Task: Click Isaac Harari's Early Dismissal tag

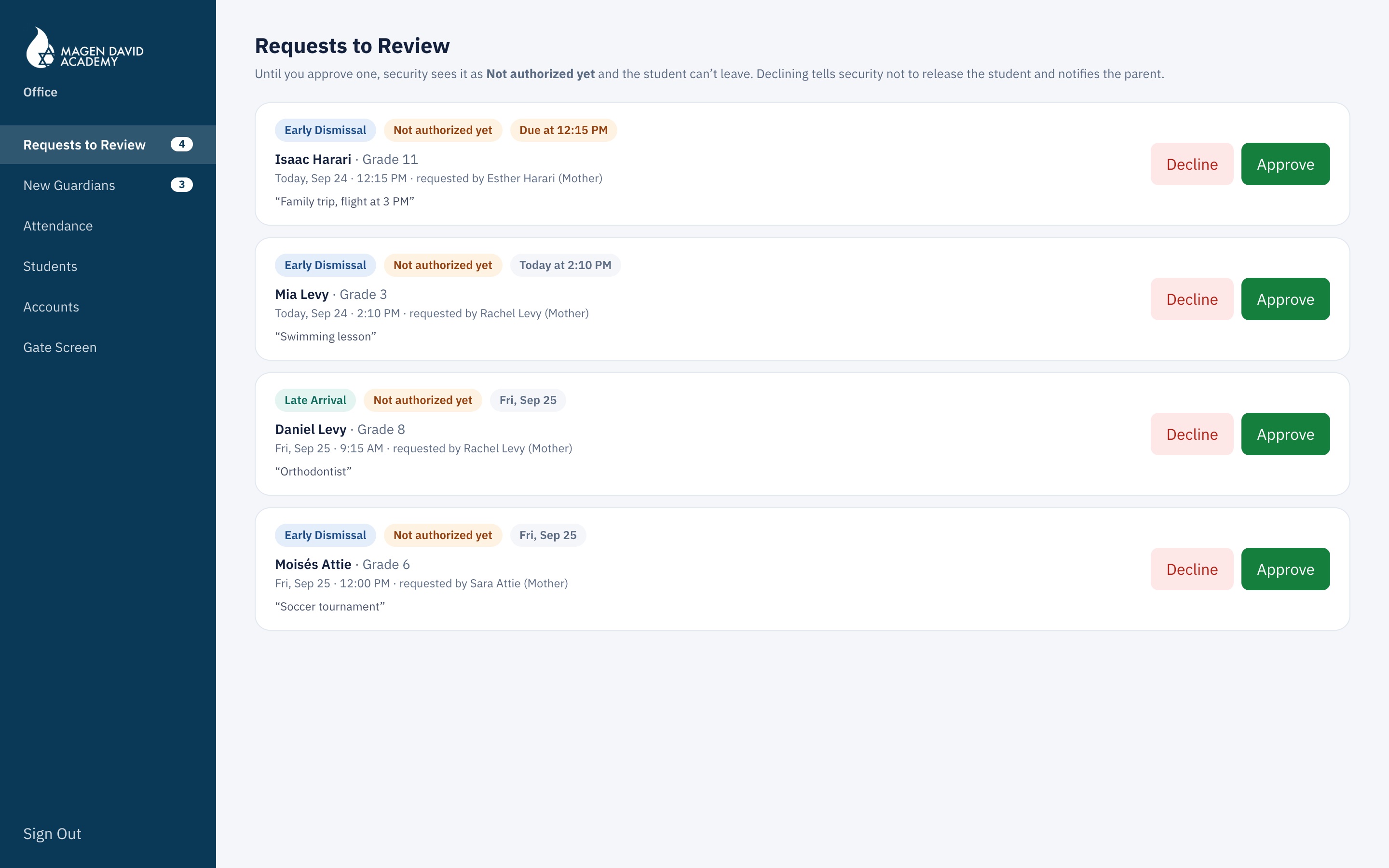Action: (x=325, y=130)
